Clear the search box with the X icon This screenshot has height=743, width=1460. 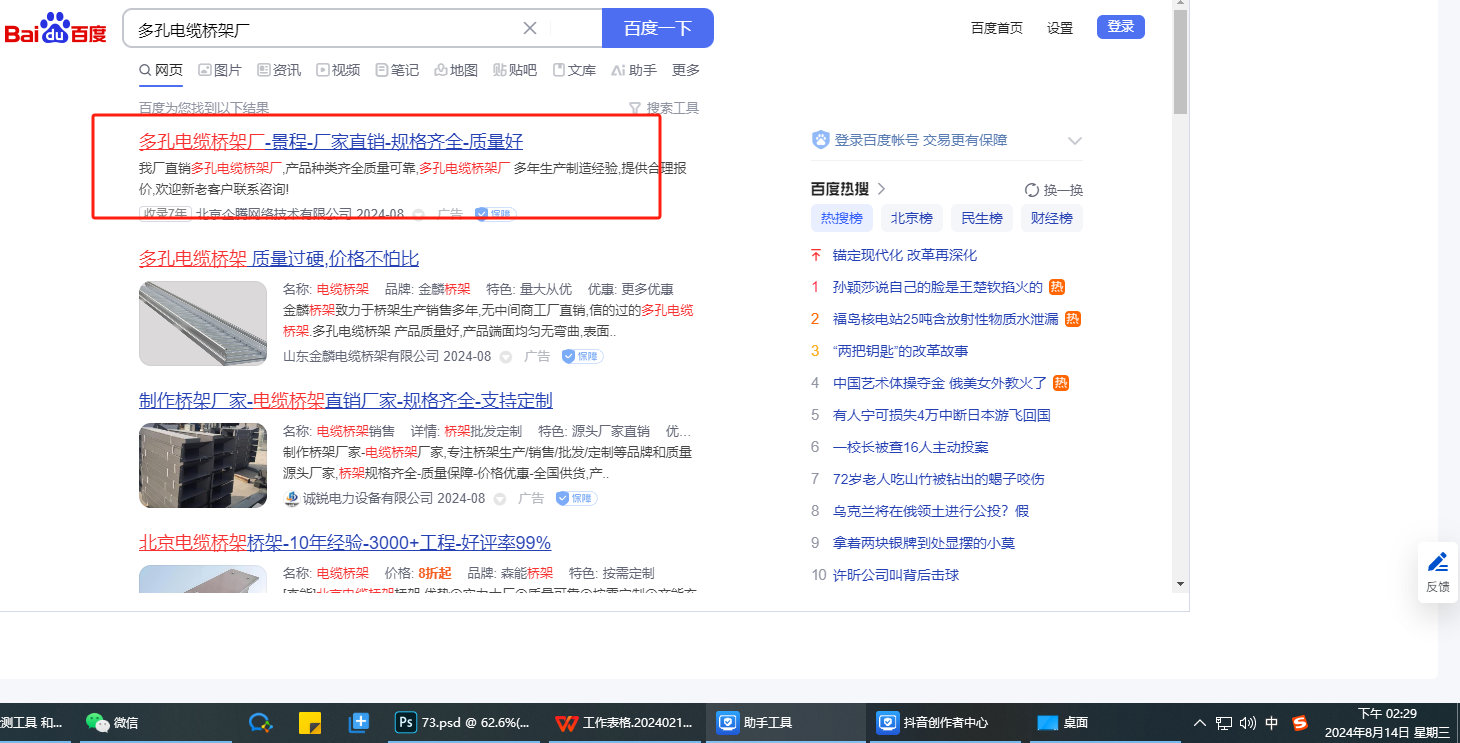coord(530,28)
